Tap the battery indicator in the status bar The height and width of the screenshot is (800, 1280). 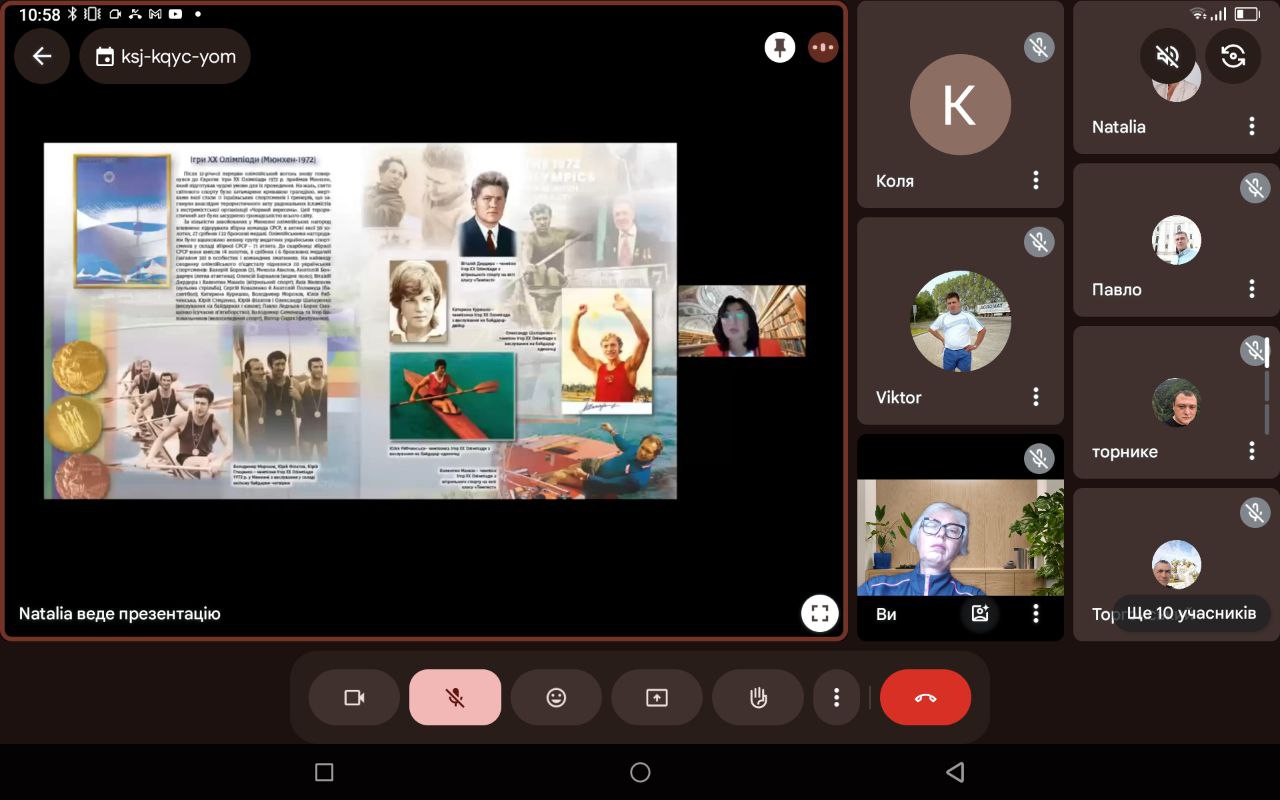[1246, 14]
